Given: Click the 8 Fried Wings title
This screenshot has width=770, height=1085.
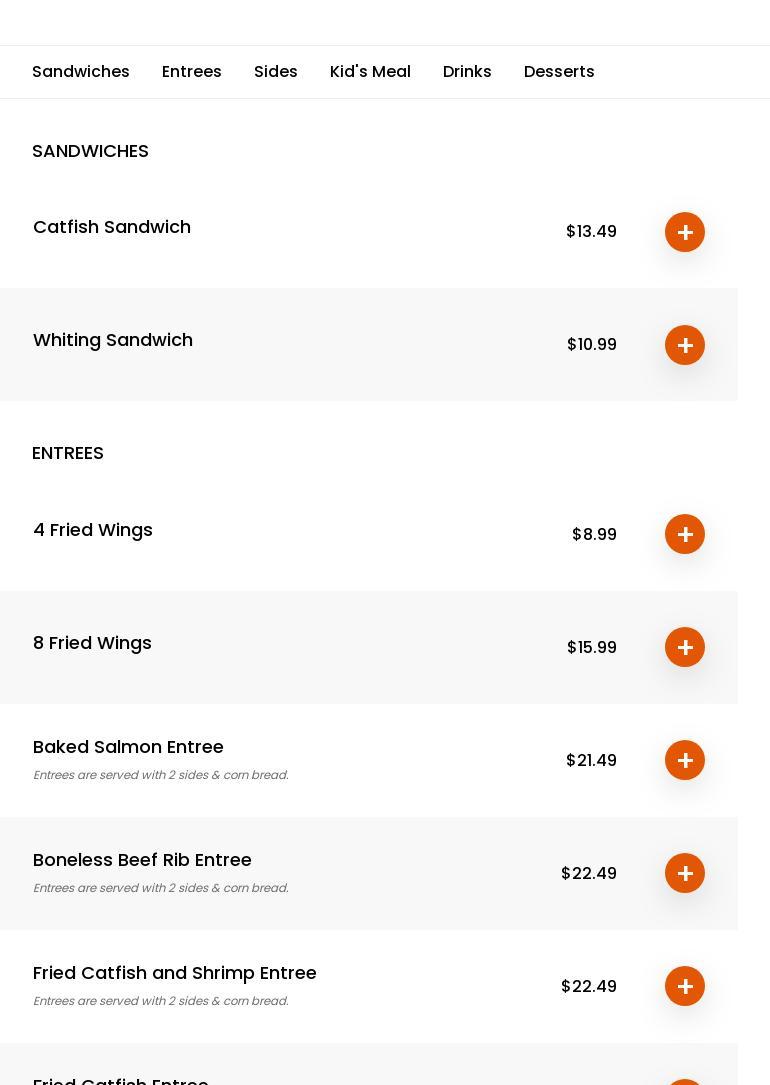Looking at the screenshot, I should [92, 643].
